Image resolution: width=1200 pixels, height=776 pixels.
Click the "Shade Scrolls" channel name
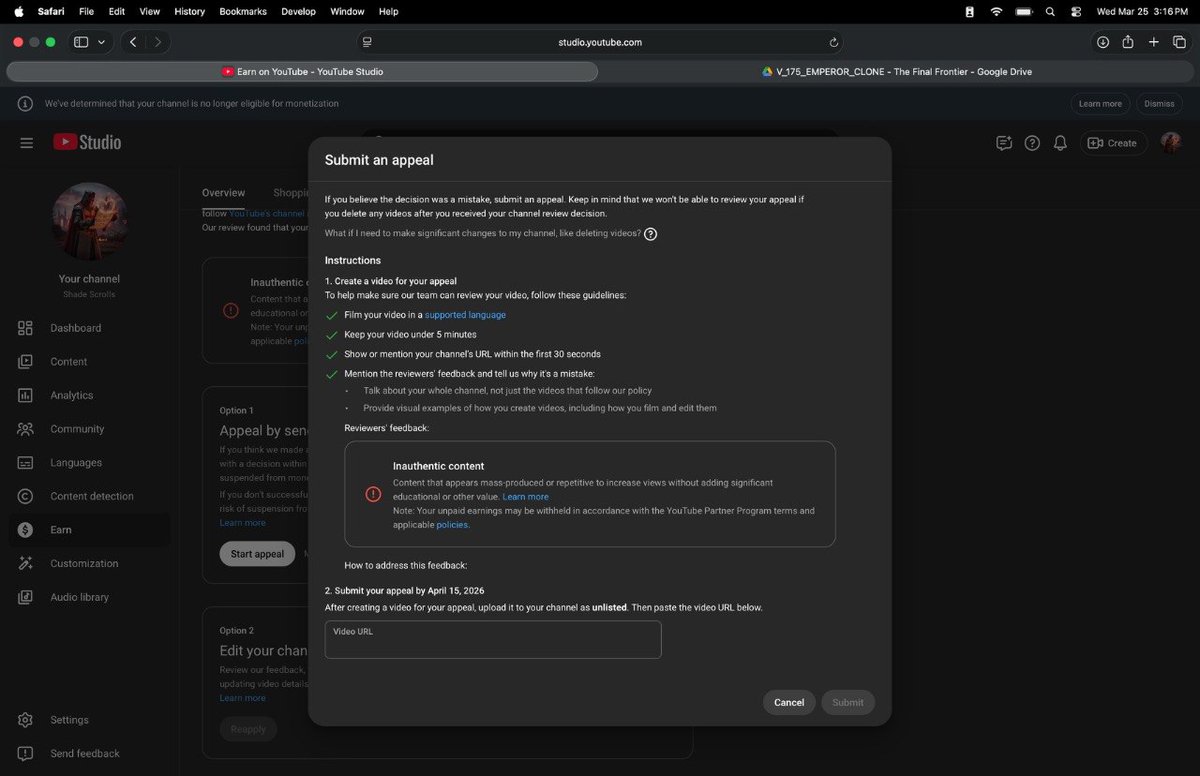[90, 295]
